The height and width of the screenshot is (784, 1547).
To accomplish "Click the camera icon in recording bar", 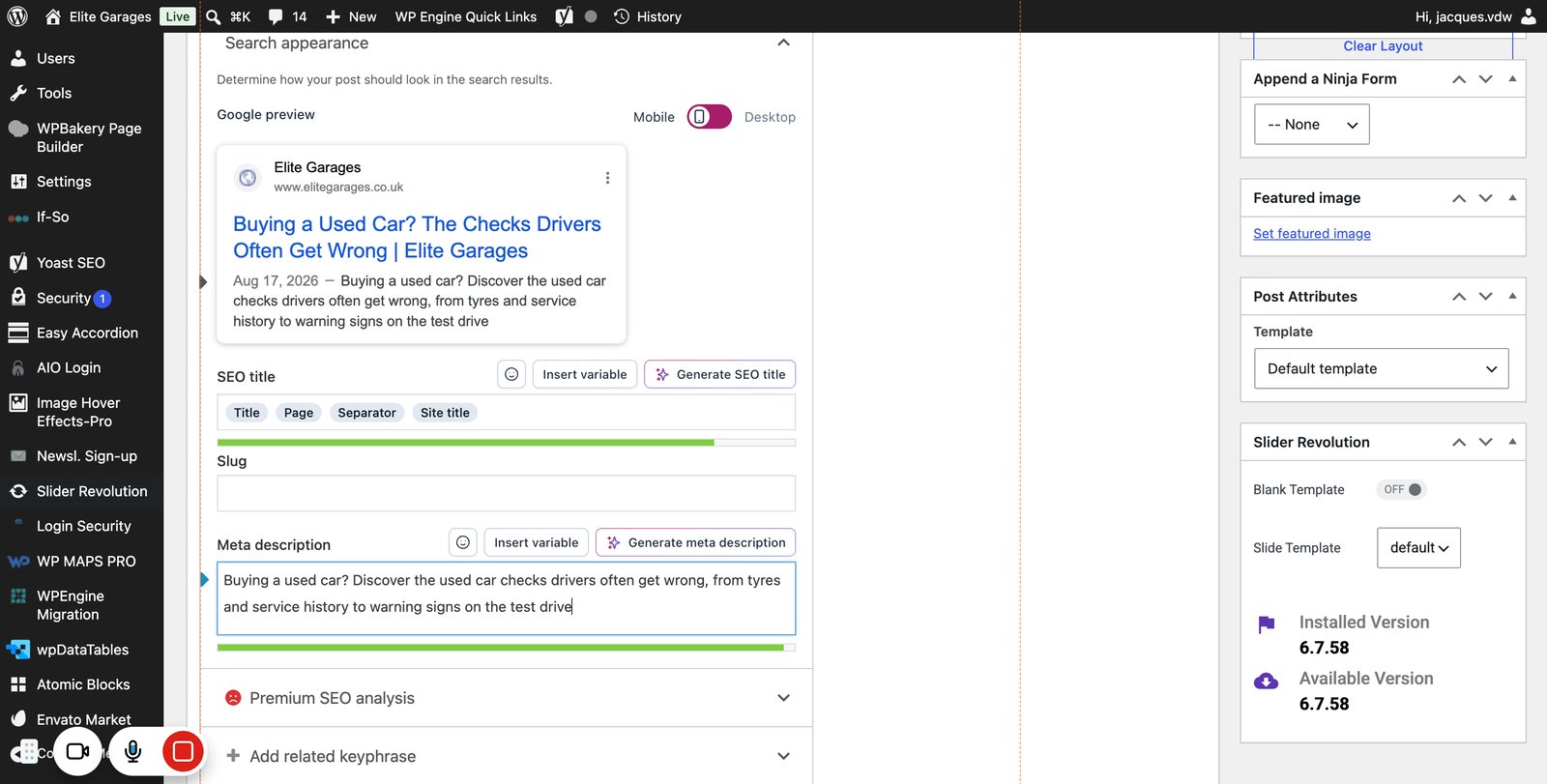I will coord(77,751).
